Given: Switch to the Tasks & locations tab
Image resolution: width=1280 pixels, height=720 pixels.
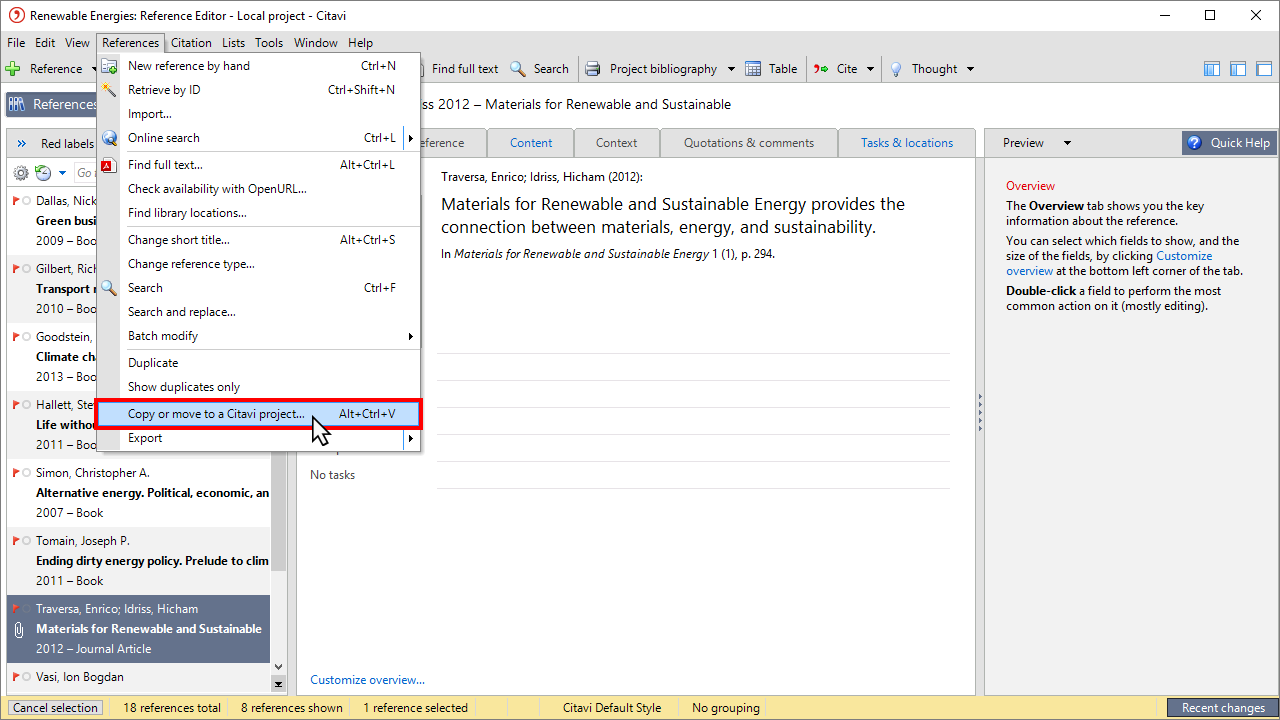Looking at the screenshot, I should point(907,143).
